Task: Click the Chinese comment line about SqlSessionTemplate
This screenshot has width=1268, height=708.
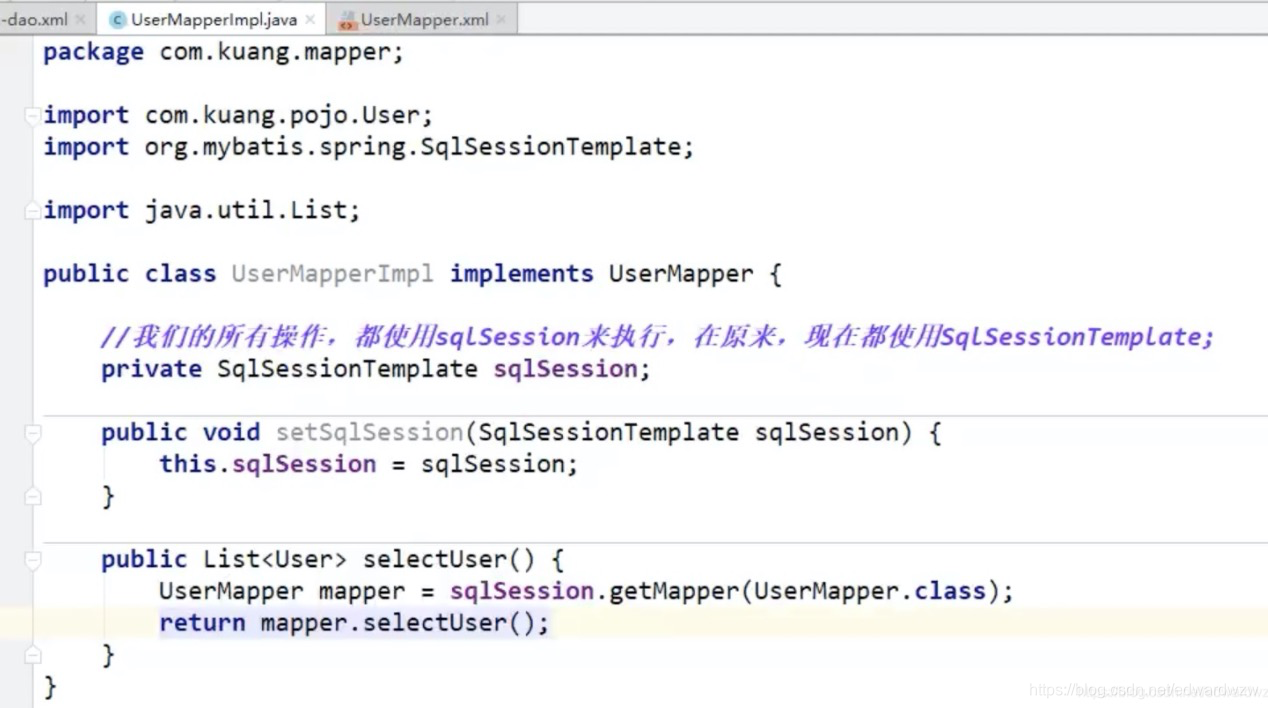Action: 657,337
